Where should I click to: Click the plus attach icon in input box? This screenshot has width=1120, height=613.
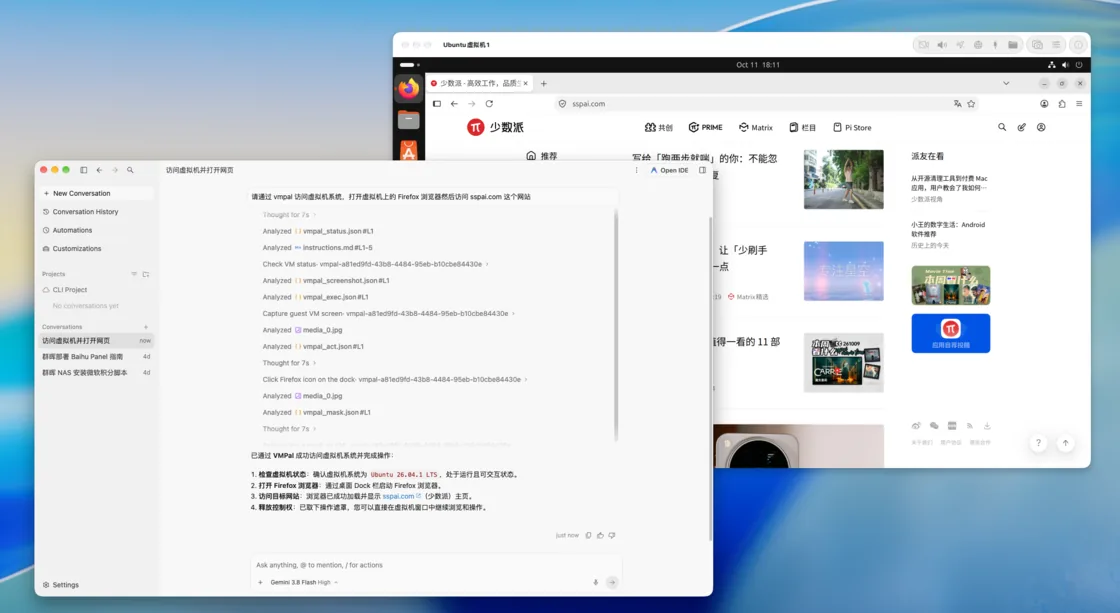coord(260,582)
